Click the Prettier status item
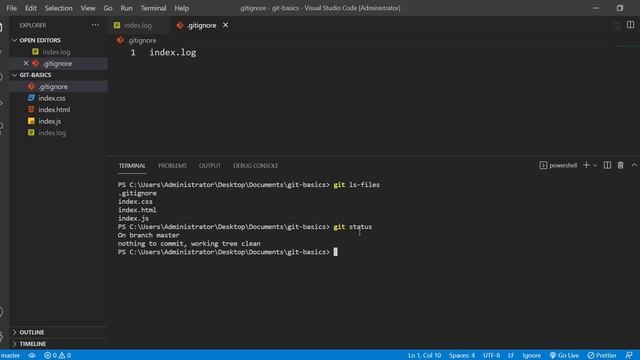Image resolution: width=640 pixels, height=360 pixels. [602, 356]
